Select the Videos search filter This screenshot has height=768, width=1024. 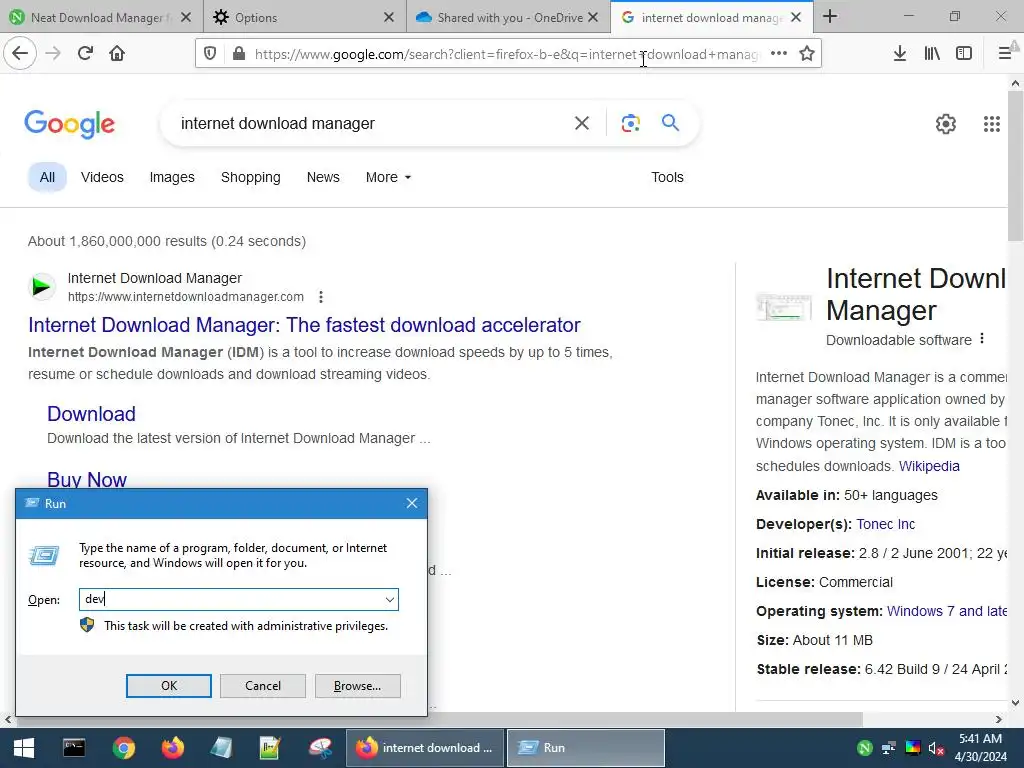[102, 177]
